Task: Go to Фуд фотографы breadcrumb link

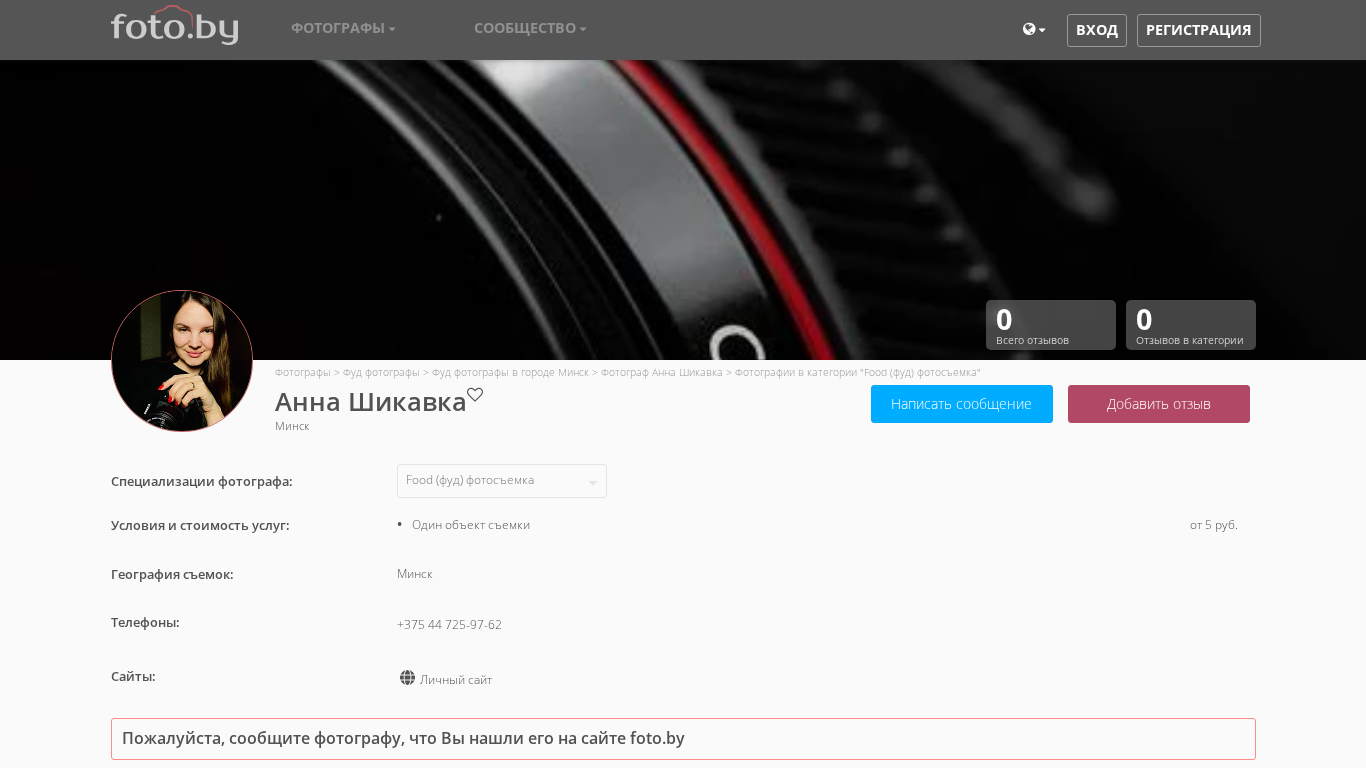Action: 381,372
